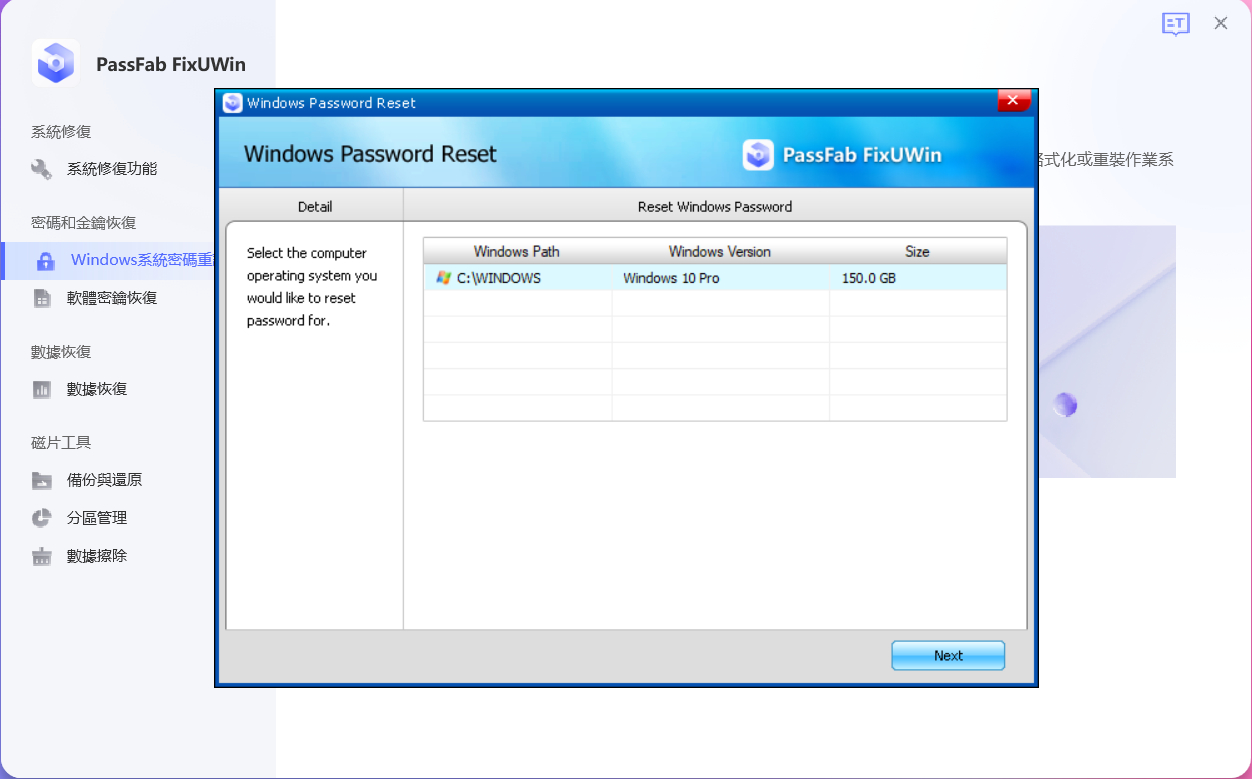Viewport: 1252px width, 779px height.
Task: Click the Detail panel header
Action: click(x=315, y=207)
